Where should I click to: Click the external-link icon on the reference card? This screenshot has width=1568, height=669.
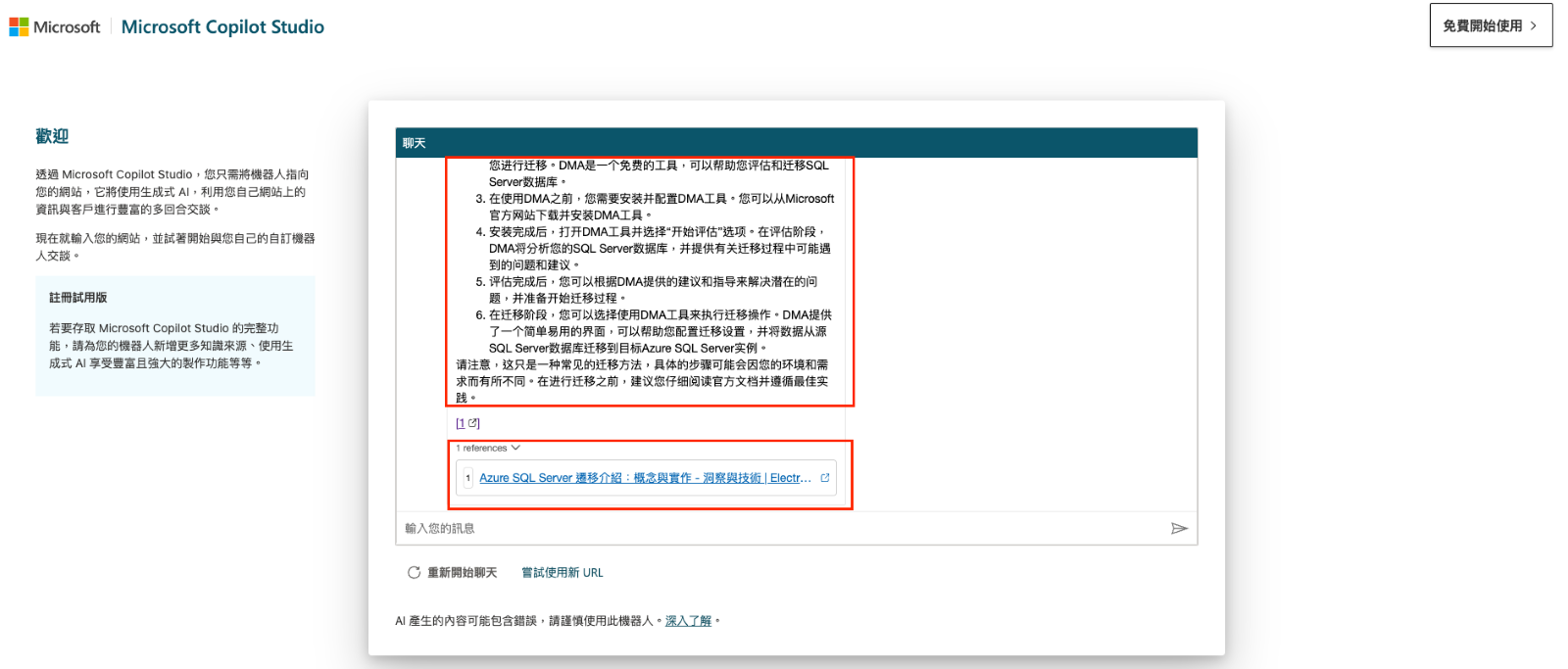[825, 478]
